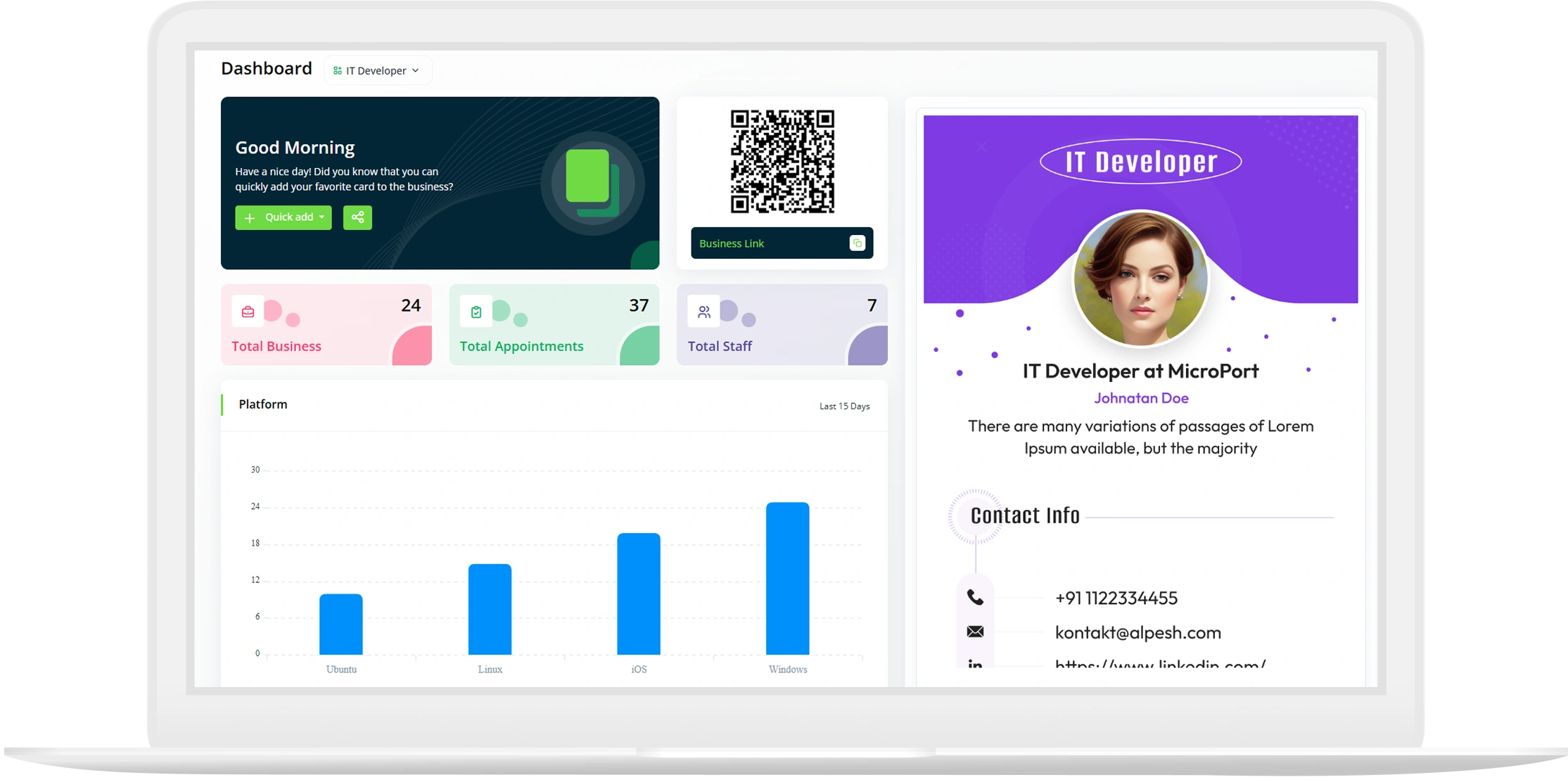Click the clipboard icon on Total Appointments card
1568x782 pixels.
(x=476, y=311)
